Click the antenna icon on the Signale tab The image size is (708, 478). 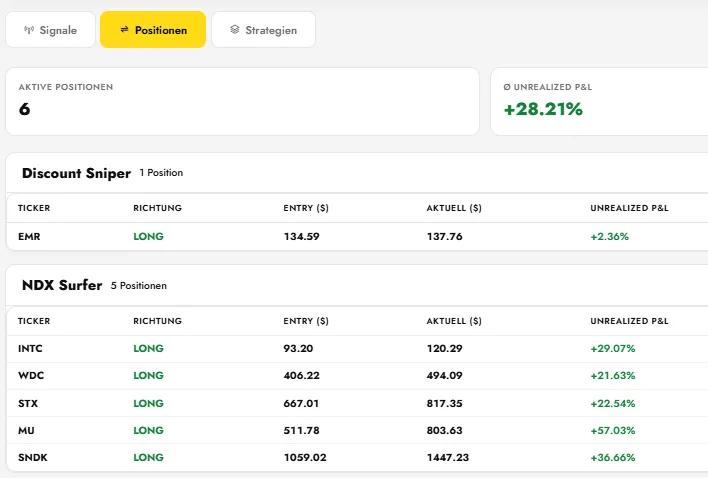pos(29,30)
